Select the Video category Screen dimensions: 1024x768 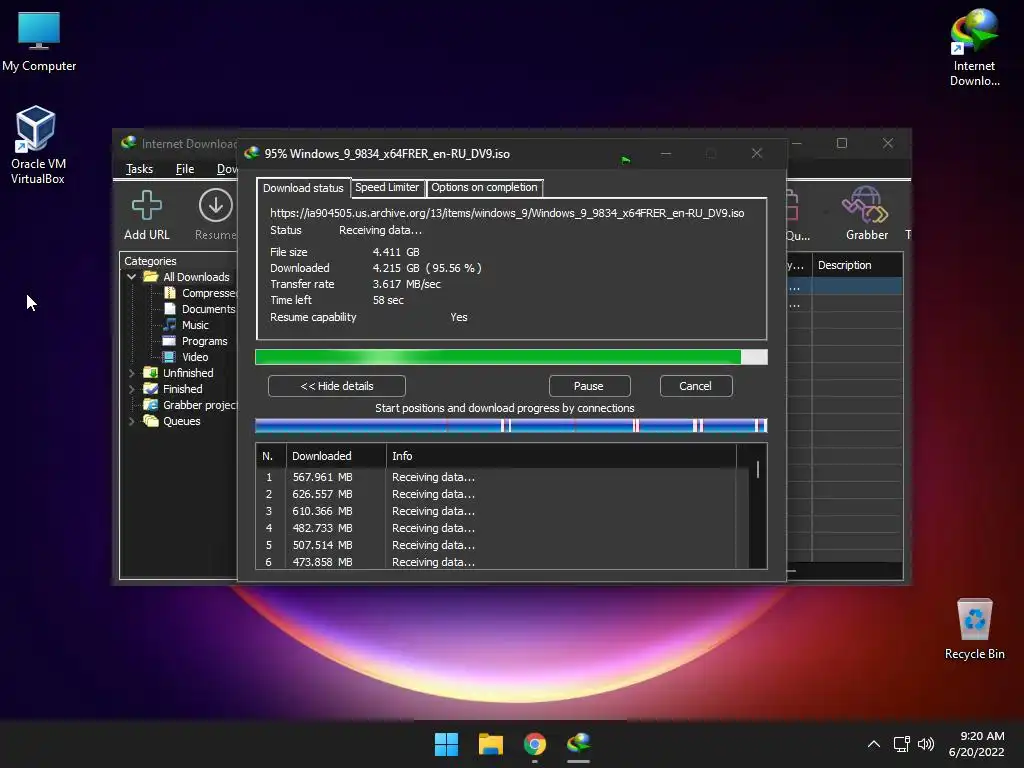pyautogui.click(x=195, y=357)
